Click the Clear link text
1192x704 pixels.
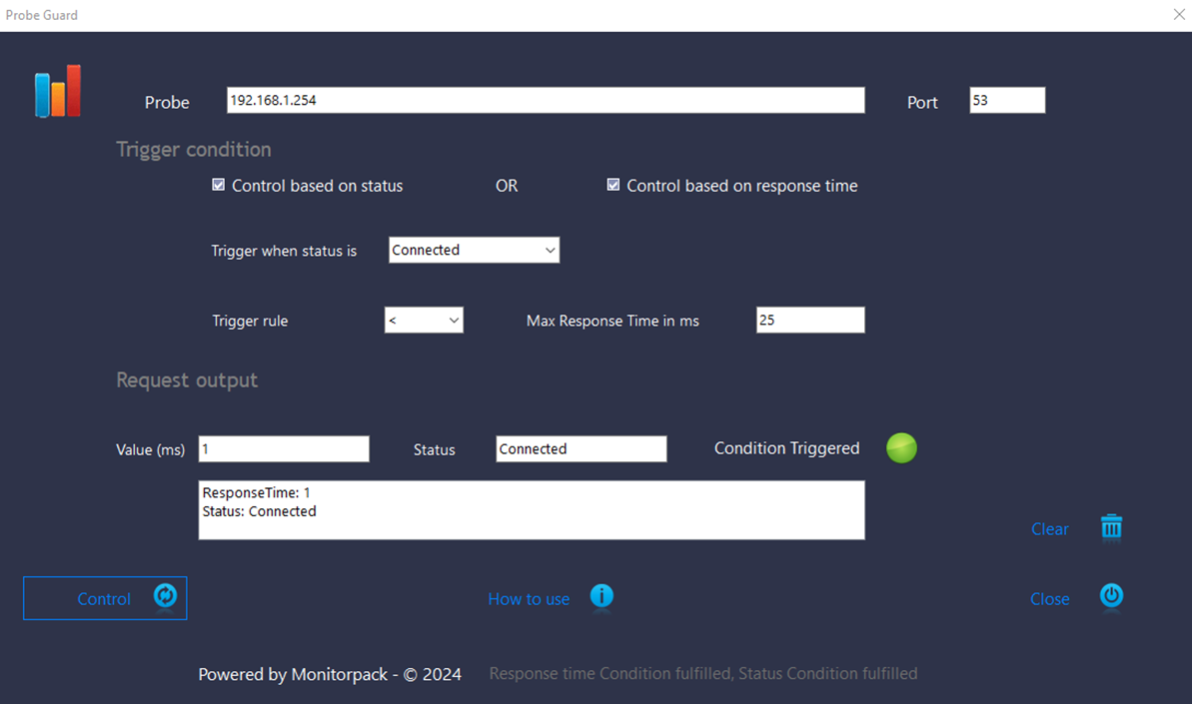click(1050, 529)
